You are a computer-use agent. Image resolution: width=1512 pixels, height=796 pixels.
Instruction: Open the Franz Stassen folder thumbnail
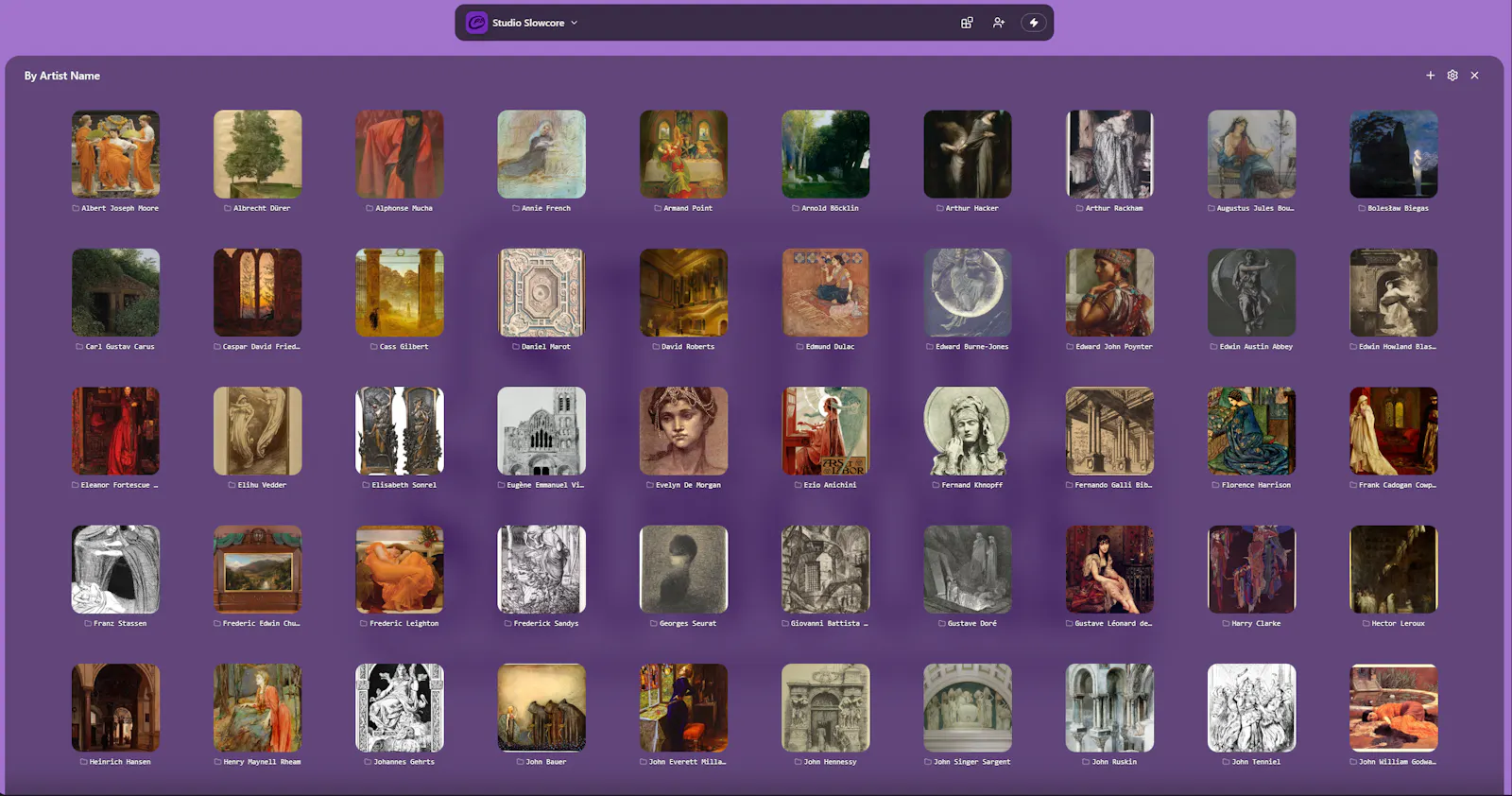pos(115,569)
